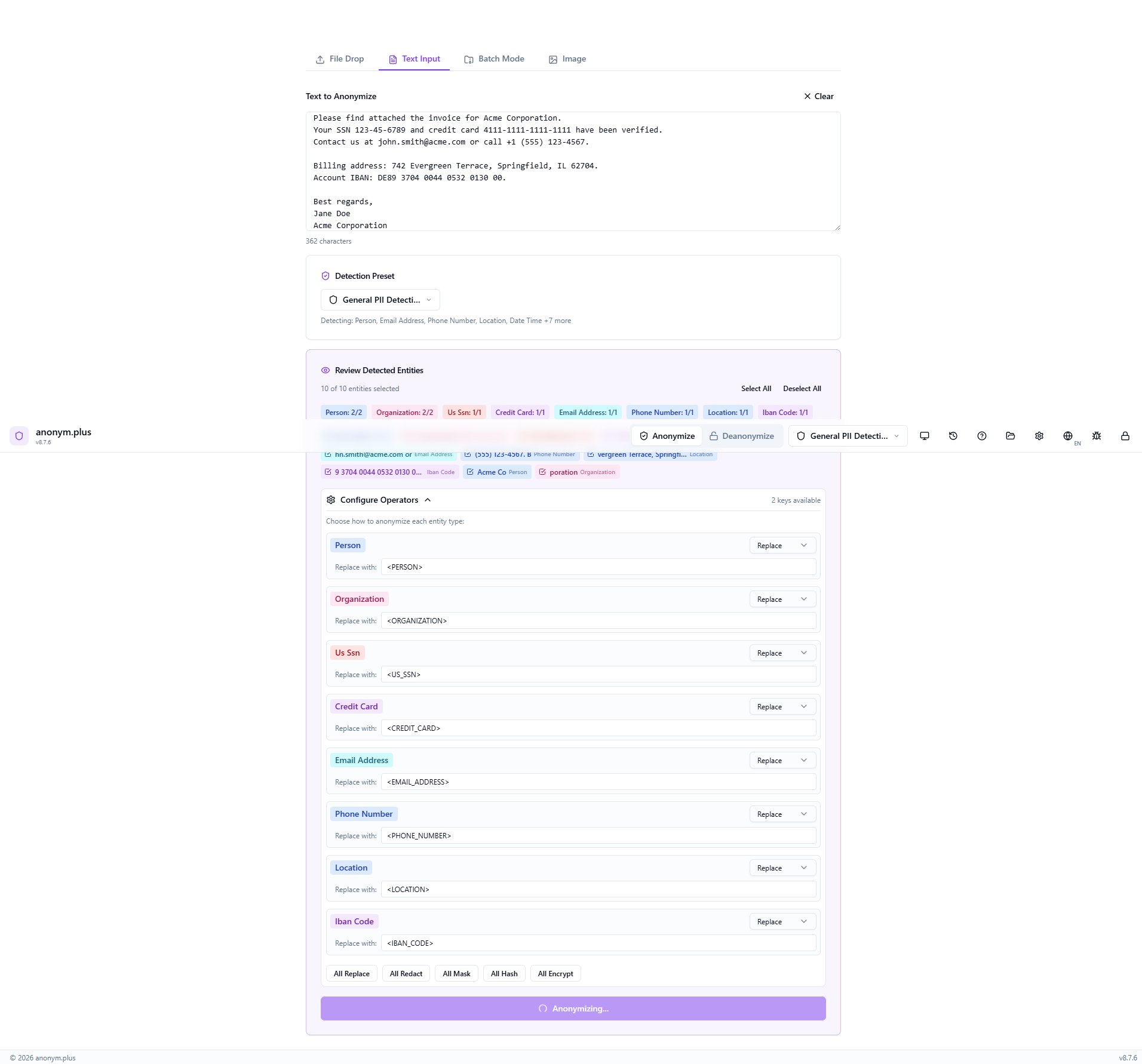Viewport: 1142px width, 1064px height.
Task: Open the Detection Preset dropdown
Action: [380, 300]
